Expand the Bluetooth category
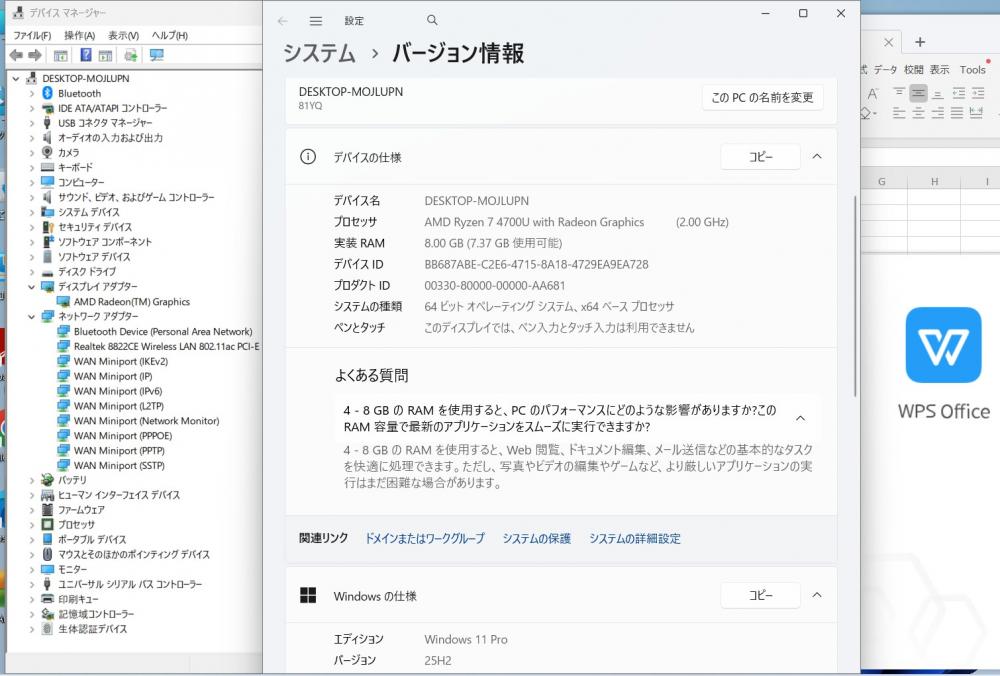This screenshot has width=1000, height=676. pyautogui.click(x=31, y=93)
